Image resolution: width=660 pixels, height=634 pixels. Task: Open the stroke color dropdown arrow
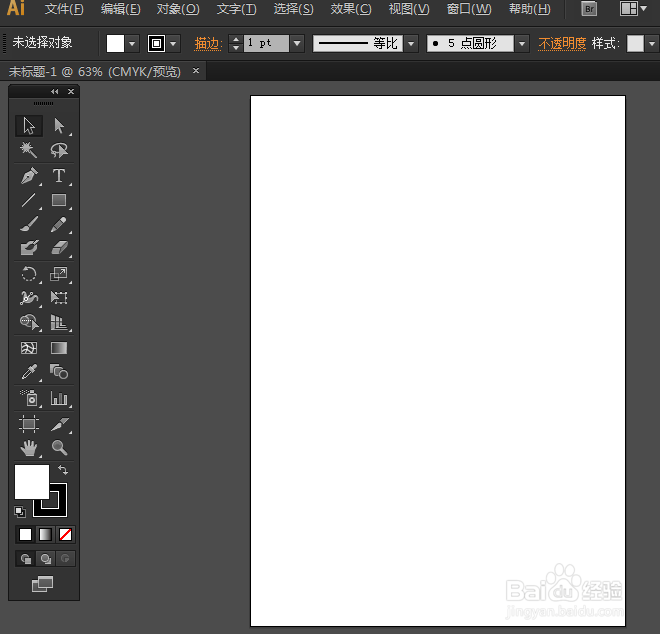pos(173,43)
